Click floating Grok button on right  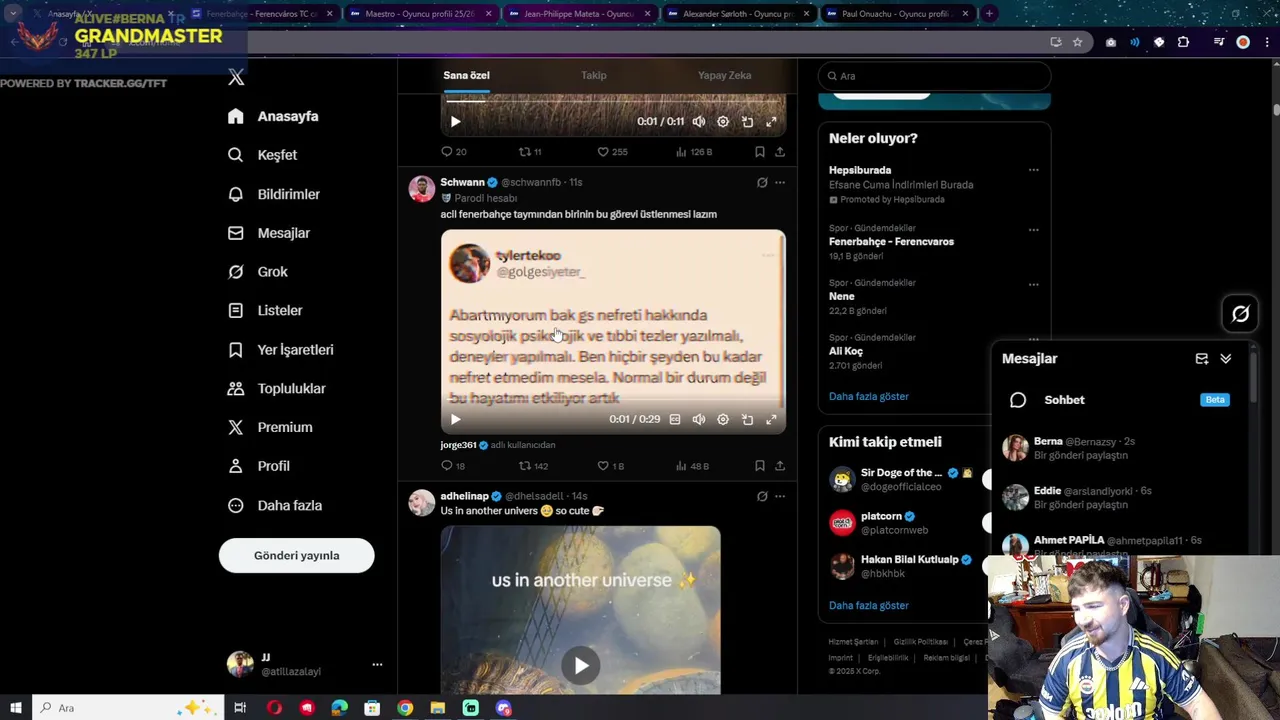pos(1240,314)
